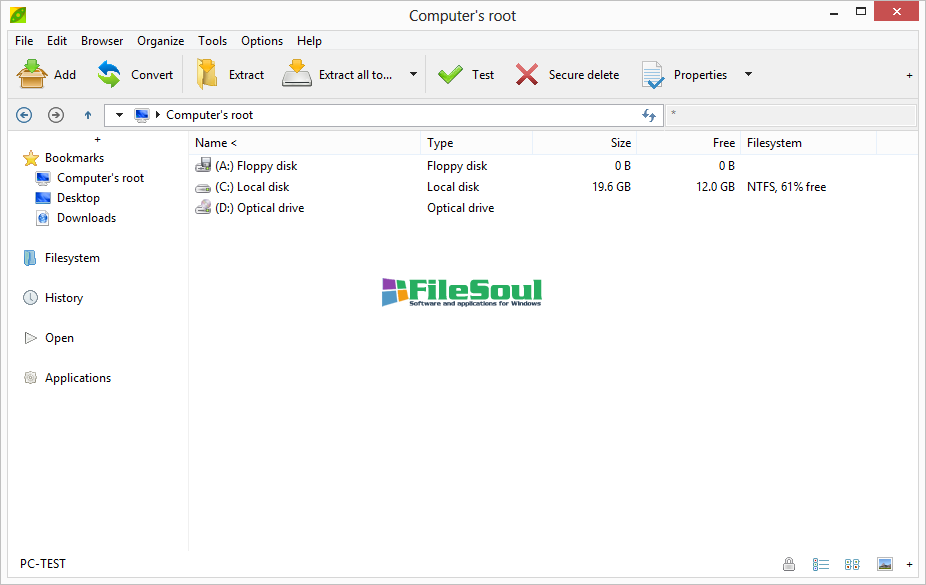926x585 pixels.
Task: Click the Bookmarks star icon
Action: (31, 158)
